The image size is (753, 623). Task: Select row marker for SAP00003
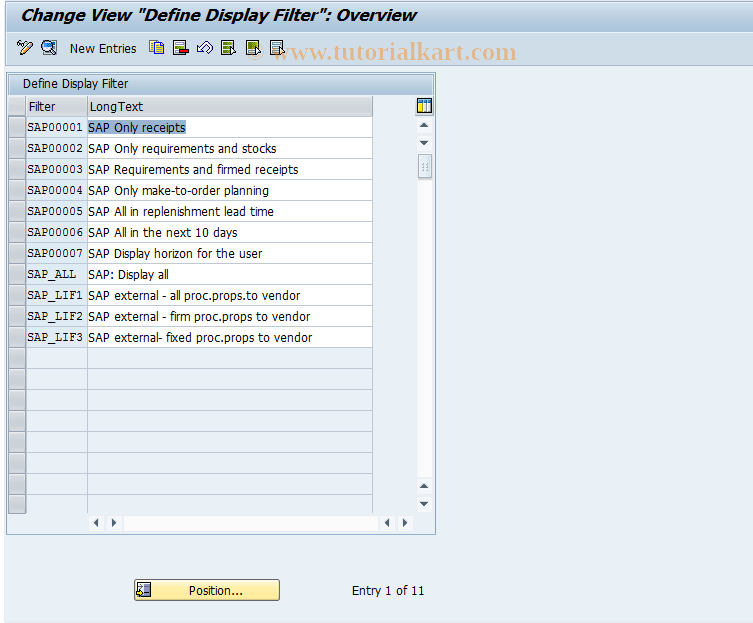tap(17, 170)
